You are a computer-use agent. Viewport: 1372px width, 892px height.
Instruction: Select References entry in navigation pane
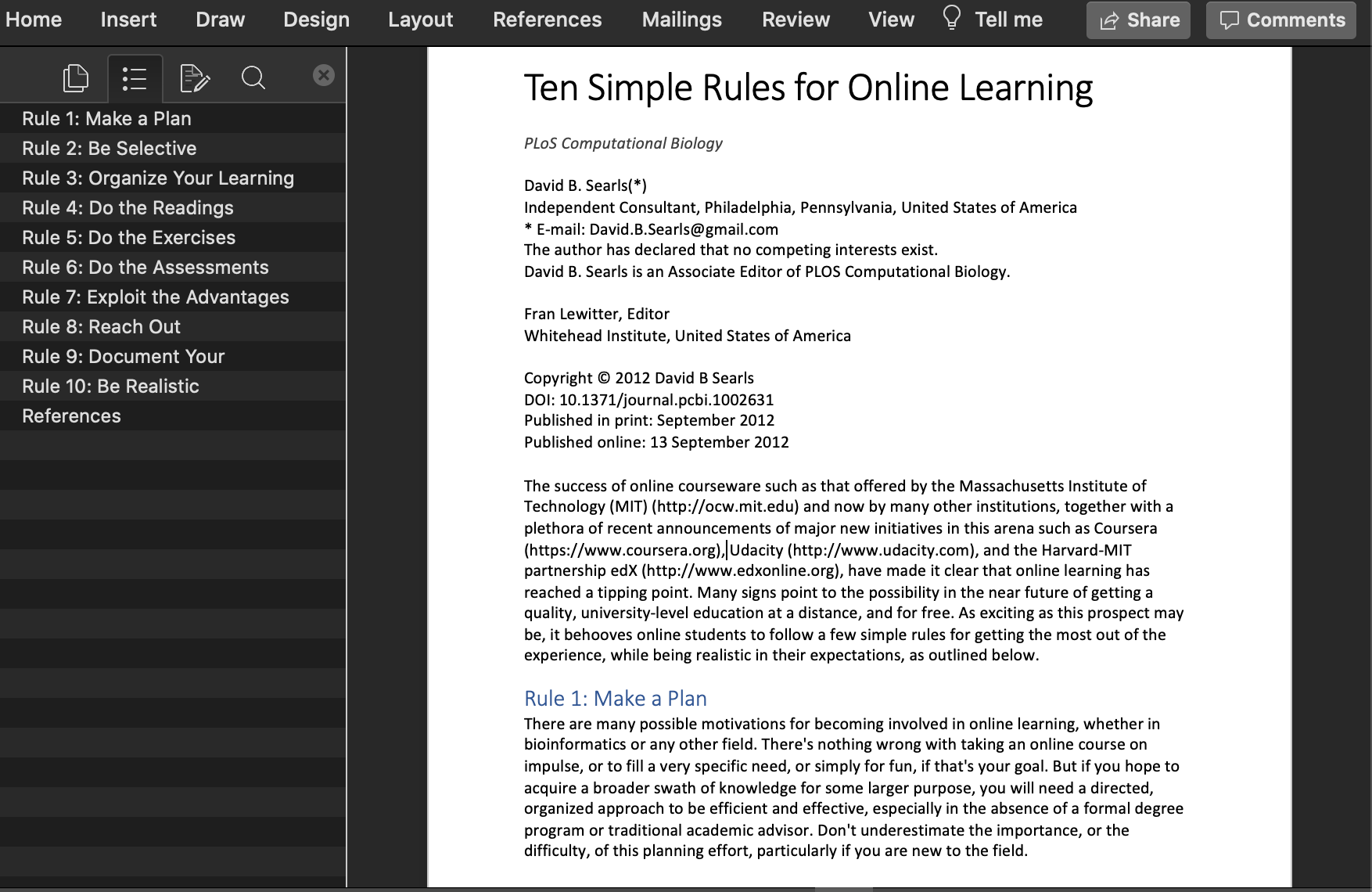pos(71,416)
